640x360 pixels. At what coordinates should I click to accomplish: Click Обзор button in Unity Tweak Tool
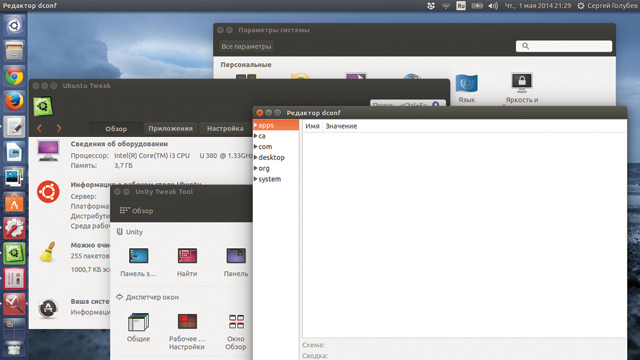click(136, 211)
